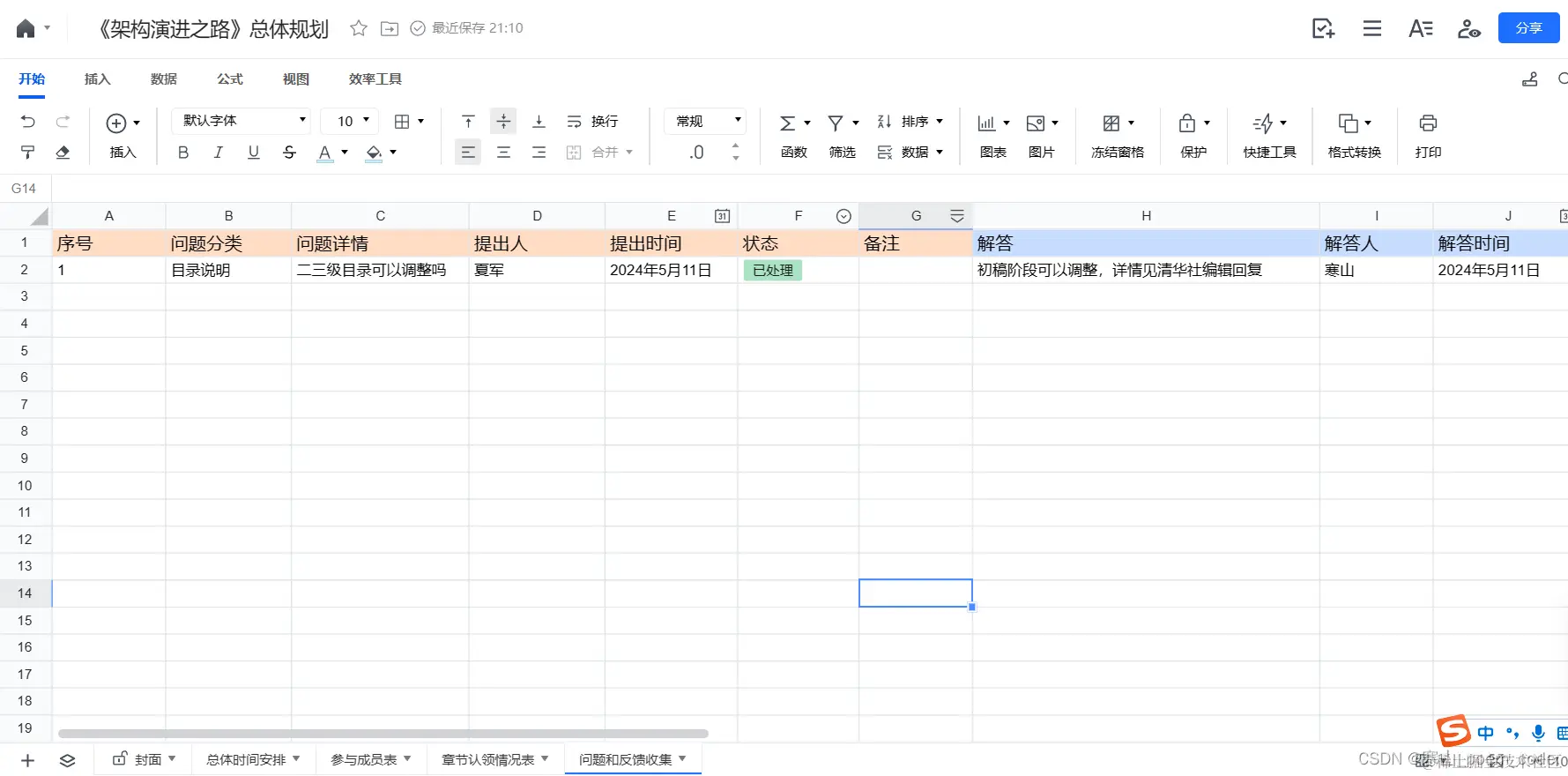
Task: Open the filter 筛选 tool
Action: (842, 137)
